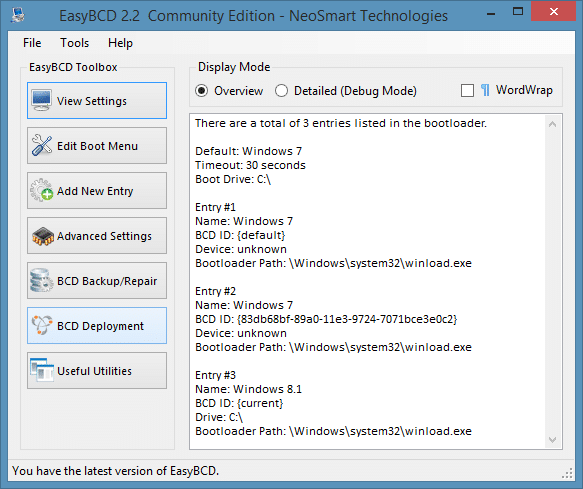583x489 pixels.
Task: Click the 'Drive: C:\' line
Action: 219,417
